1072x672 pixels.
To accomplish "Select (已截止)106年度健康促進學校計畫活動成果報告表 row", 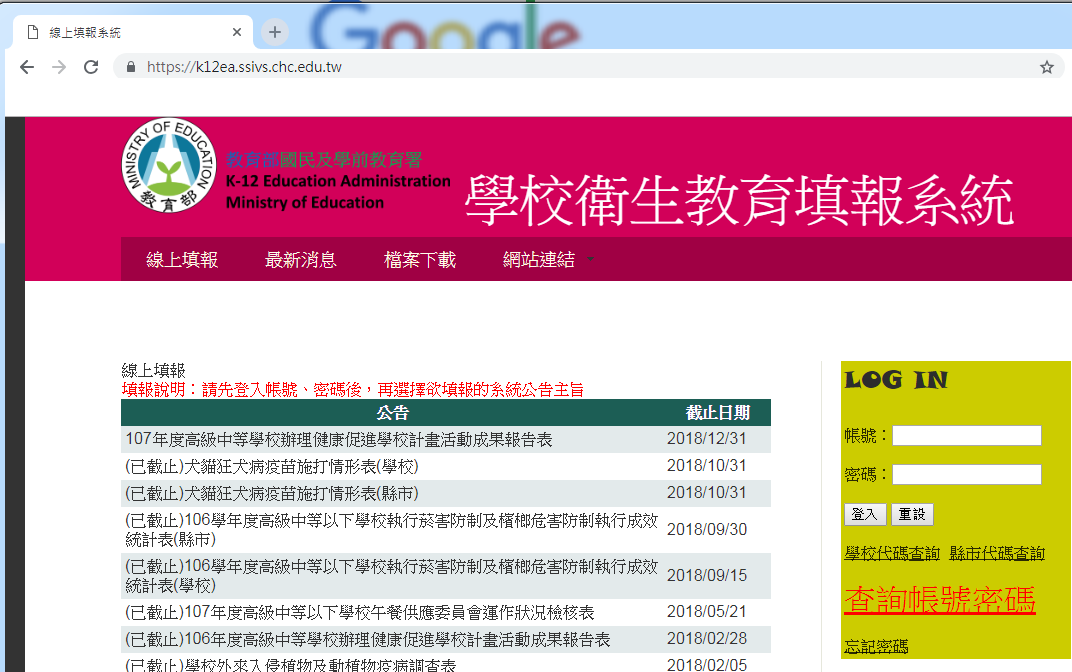I will coord(446,639).
